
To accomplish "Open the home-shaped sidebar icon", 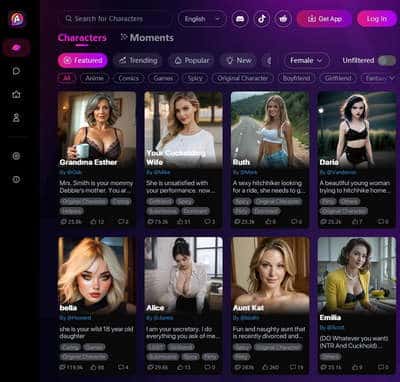I will [16, 94].
